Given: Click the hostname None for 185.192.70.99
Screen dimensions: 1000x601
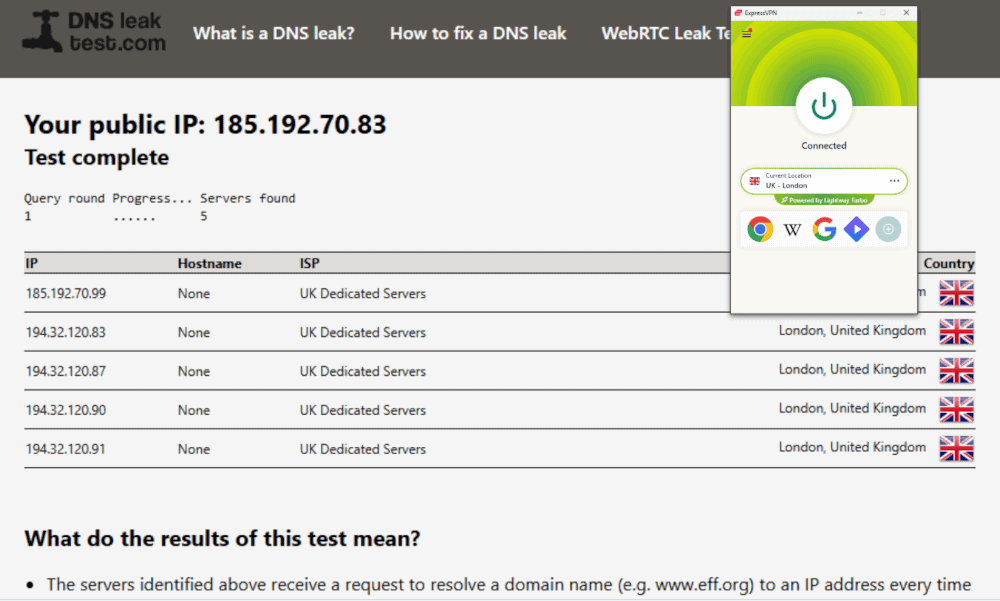Looking at the screenshot, I should (x=194, y=293).
